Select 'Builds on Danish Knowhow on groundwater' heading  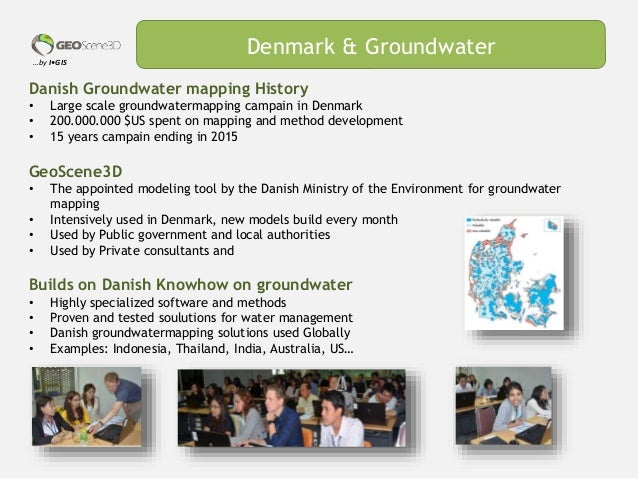[x=190, y=284]
